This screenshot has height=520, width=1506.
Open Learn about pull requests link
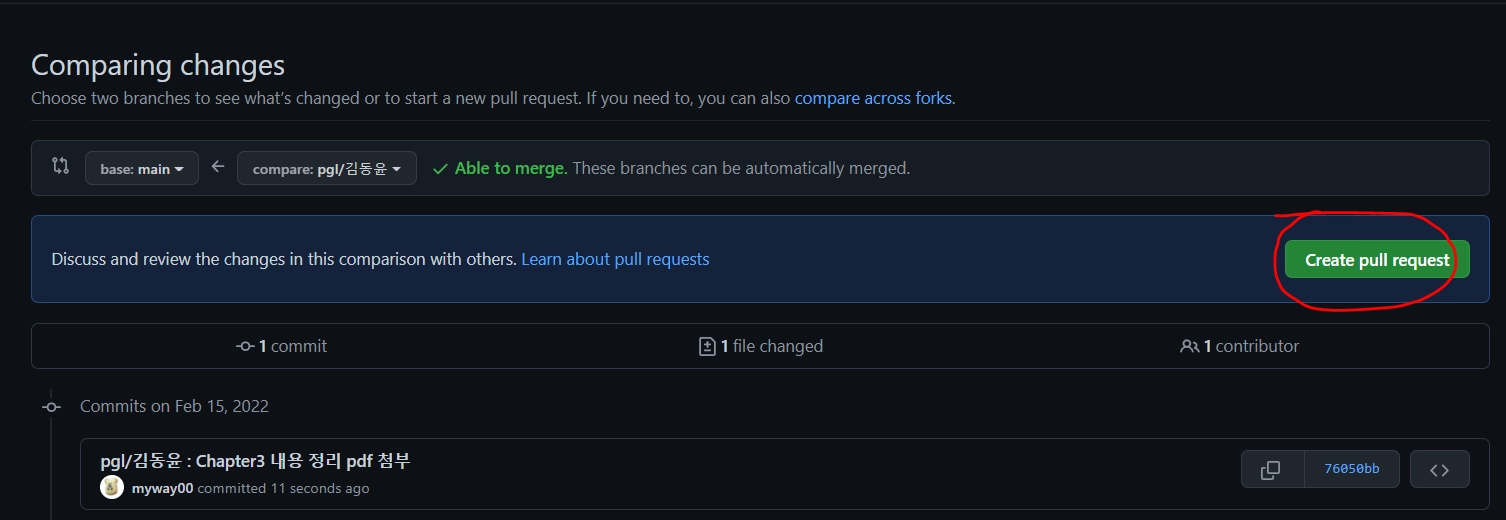(x=615, y=259)
